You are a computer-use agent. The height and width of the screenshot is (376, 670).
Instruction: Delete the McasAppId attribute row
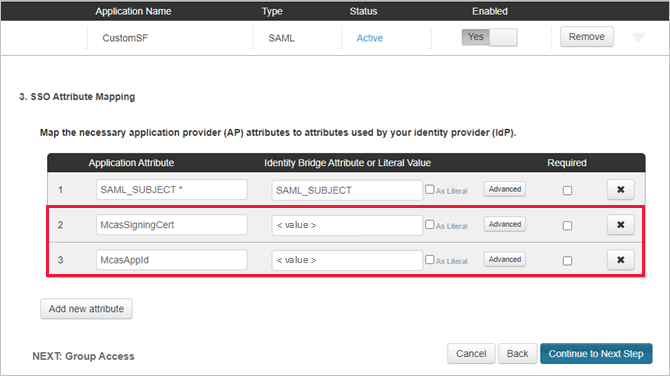click(x=620, y=260)
